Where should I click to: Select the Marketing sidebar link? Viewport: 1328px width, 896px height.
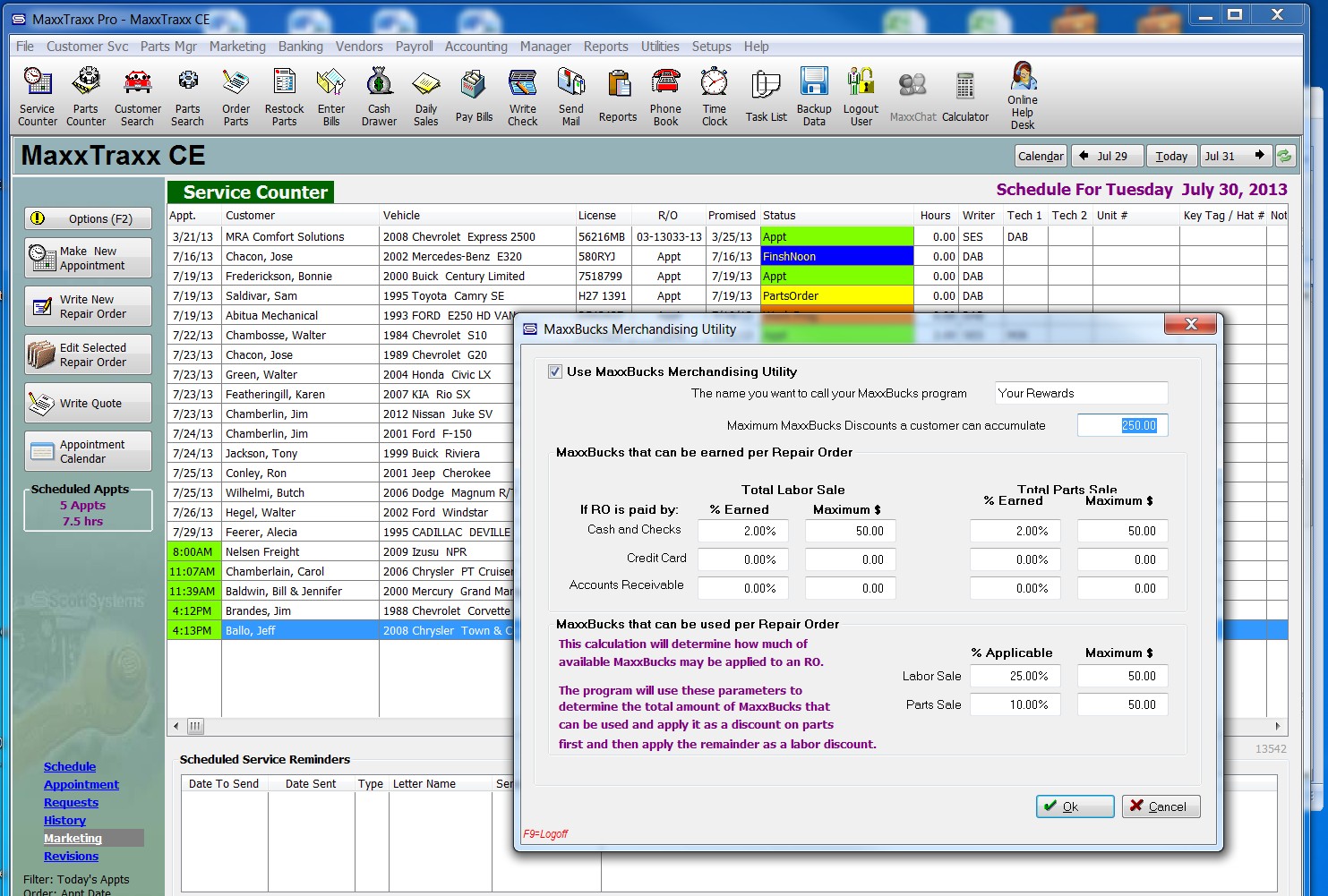pyautogui.click(x=73, y=839)
